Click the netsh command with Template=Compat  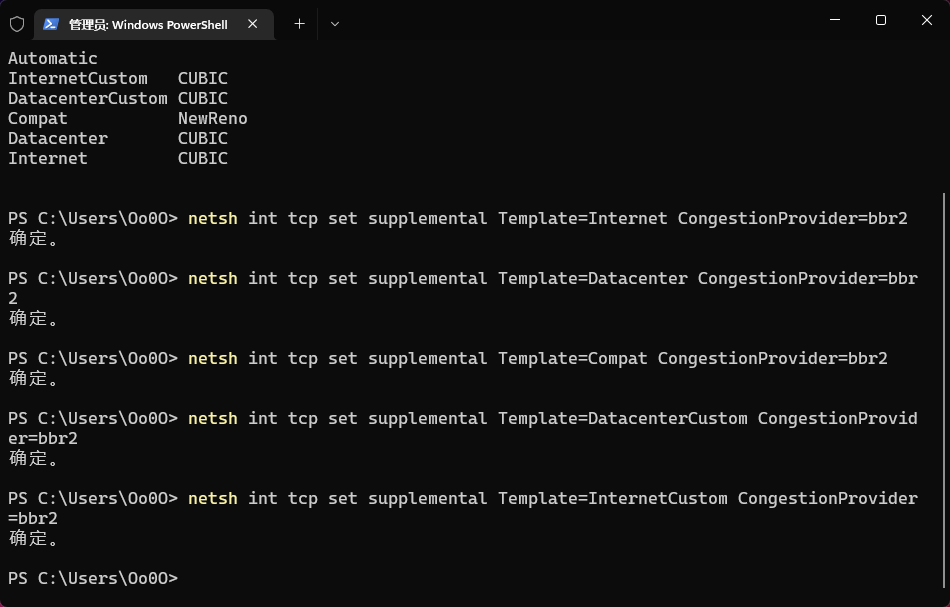click(x=537, y=358)
